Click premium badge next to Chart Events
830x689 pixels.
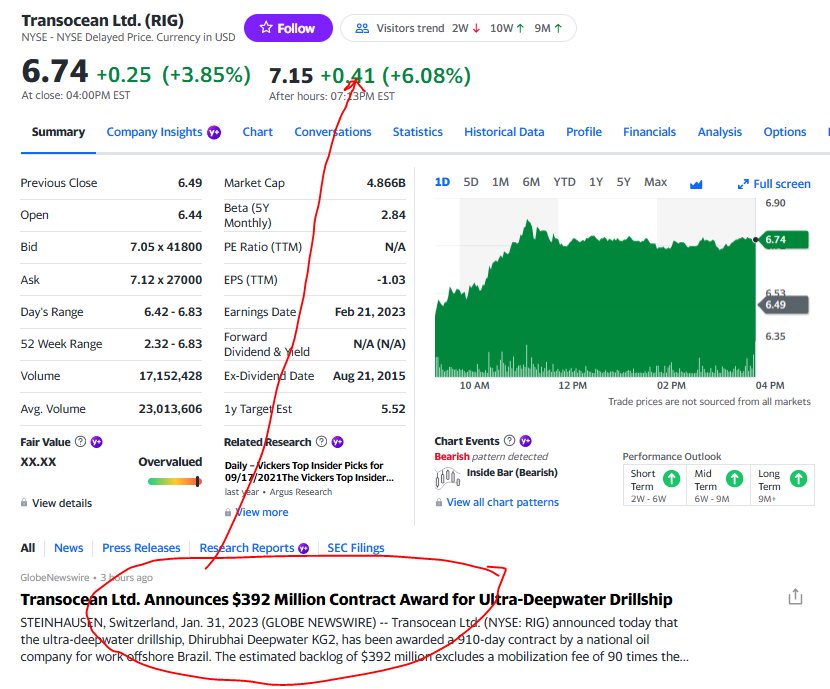pos(525,441)
